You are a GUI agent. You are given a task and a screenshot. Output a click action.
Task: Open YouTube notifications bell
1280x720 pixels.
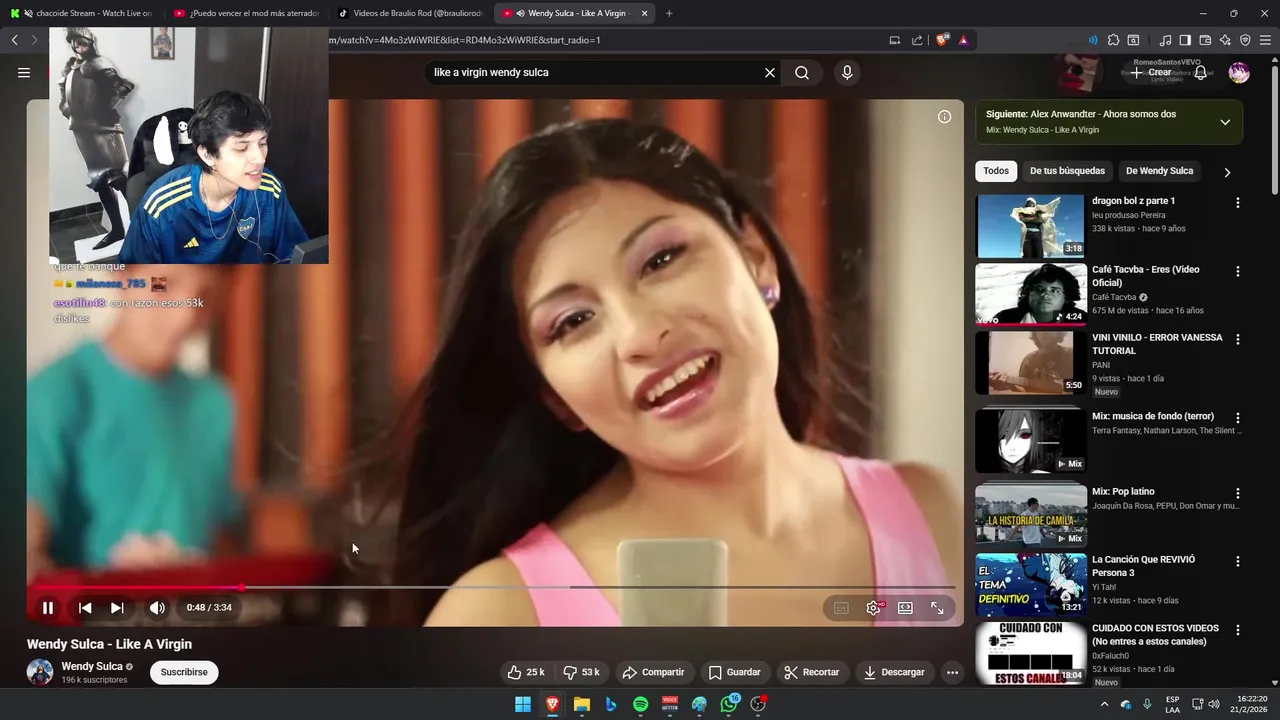[x=1201, y=72]
